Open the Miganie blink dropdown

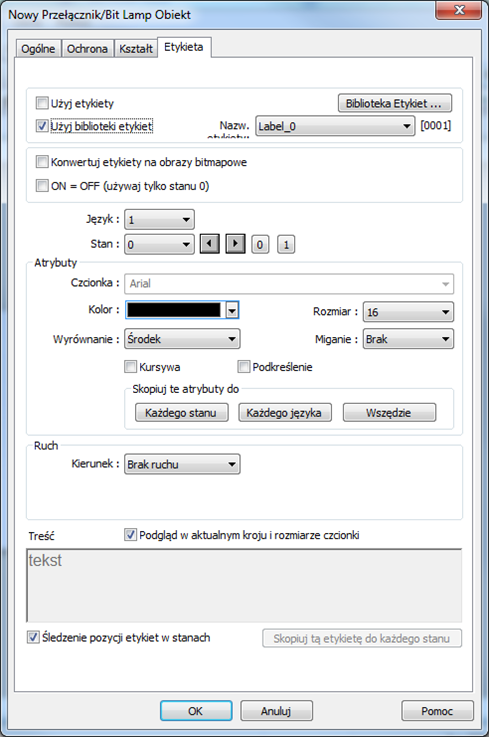408,339
